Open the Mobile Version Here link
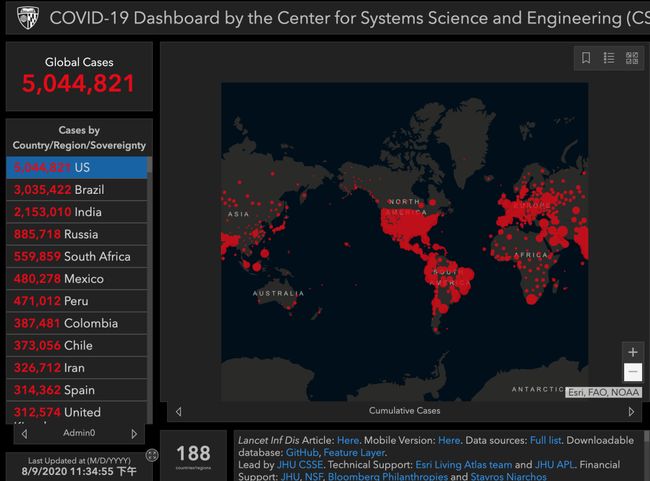Image resolution: width=650 pixels, height=481 pixels. (449, 440)
